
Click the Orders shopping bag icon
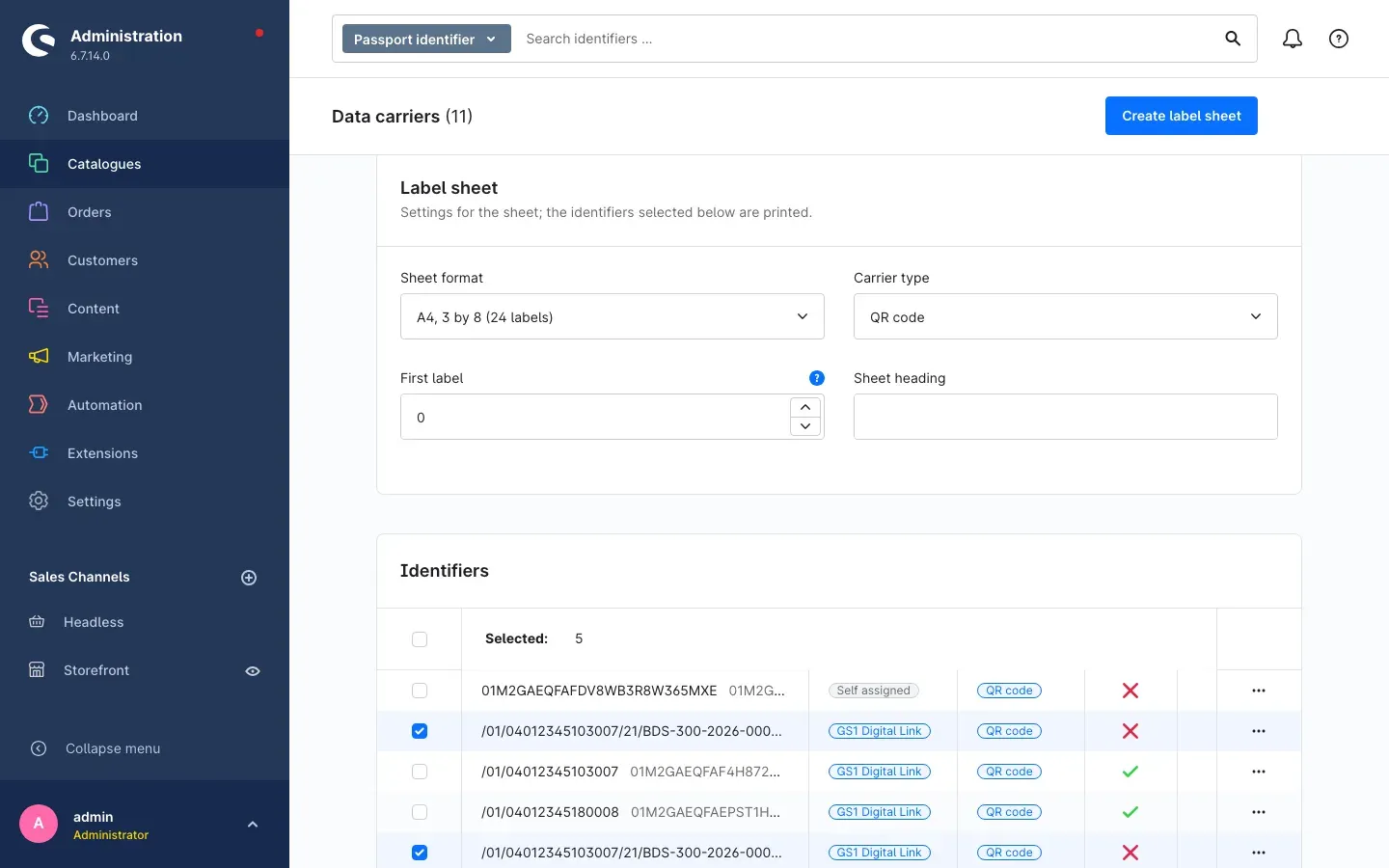click(39, 212)
